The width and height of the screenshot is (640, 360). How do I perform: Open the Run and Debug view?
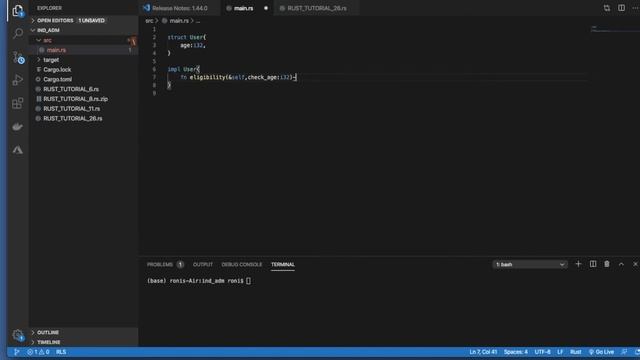click(18, 80)
